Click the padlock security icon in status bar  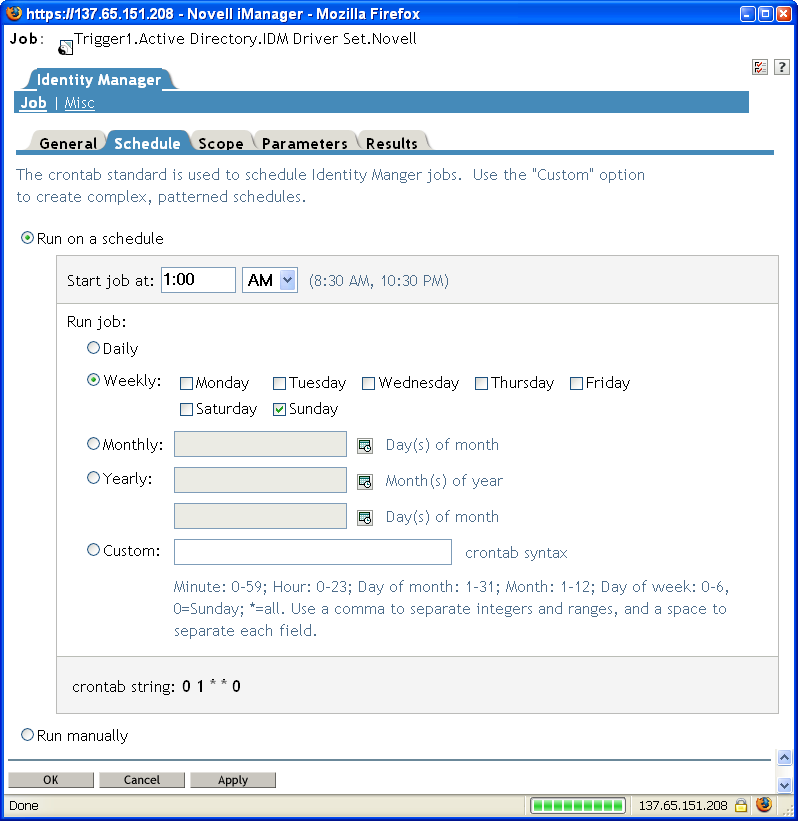coord(741,805)
